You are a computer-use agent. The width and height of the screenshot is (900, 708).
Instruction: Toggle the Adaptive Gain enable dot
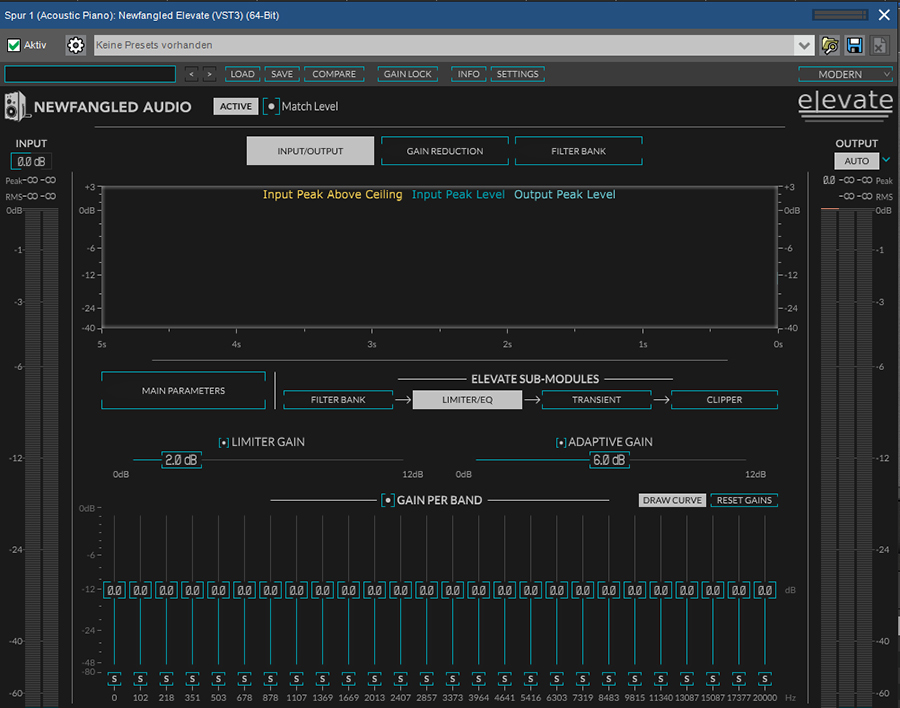(561, 443)
